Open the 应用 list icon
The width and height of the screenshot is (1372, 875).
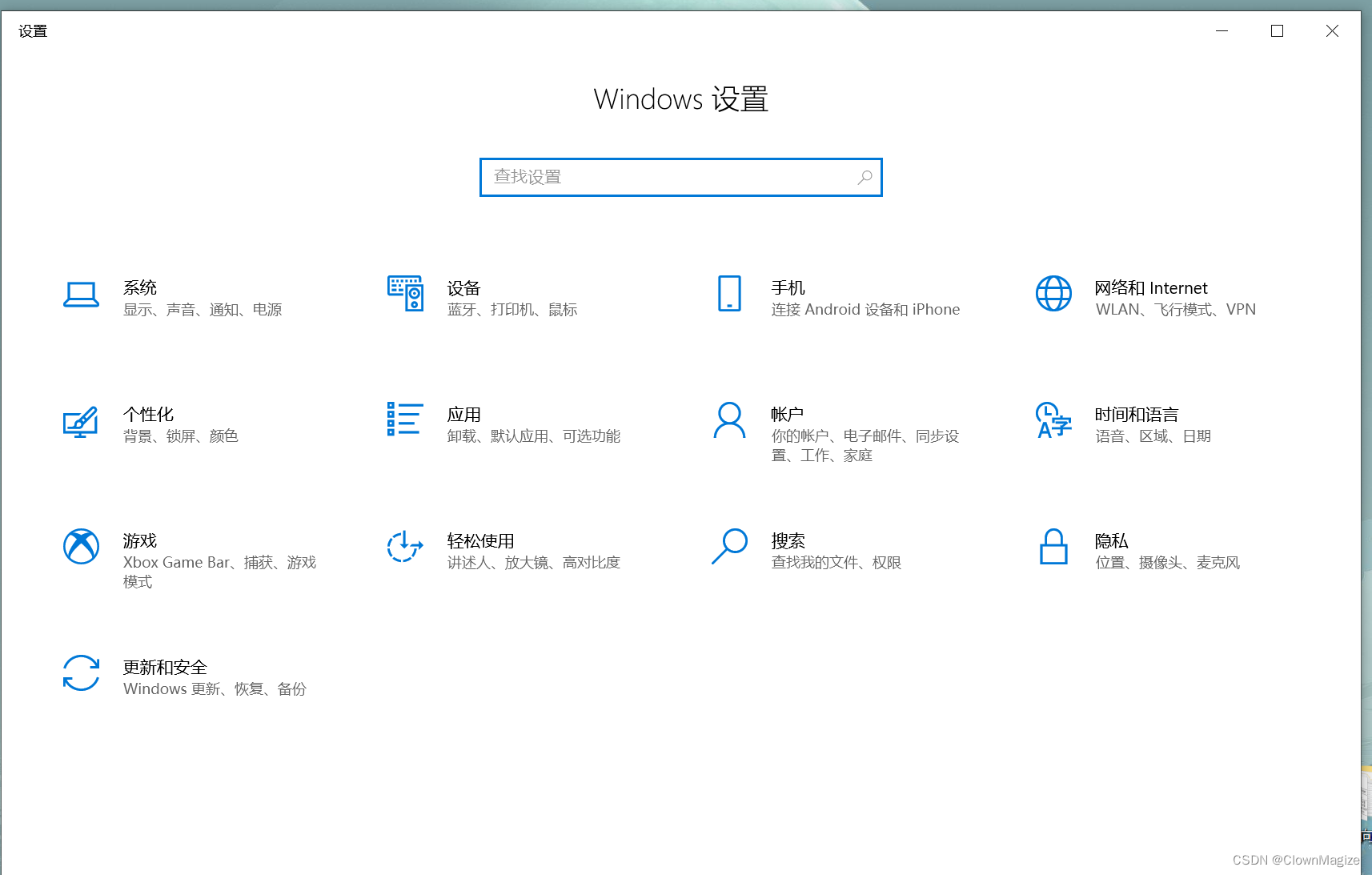(405, 419)
